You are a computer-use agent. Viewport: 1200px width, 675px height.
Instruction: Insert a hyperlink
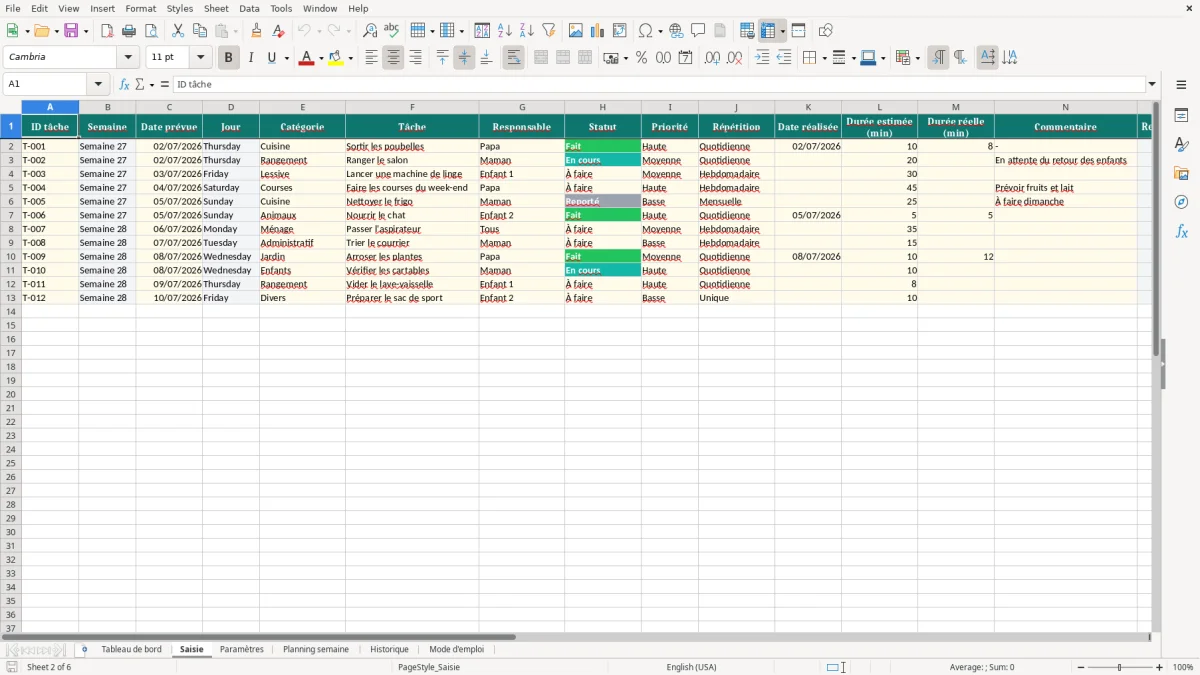point(677,31)
